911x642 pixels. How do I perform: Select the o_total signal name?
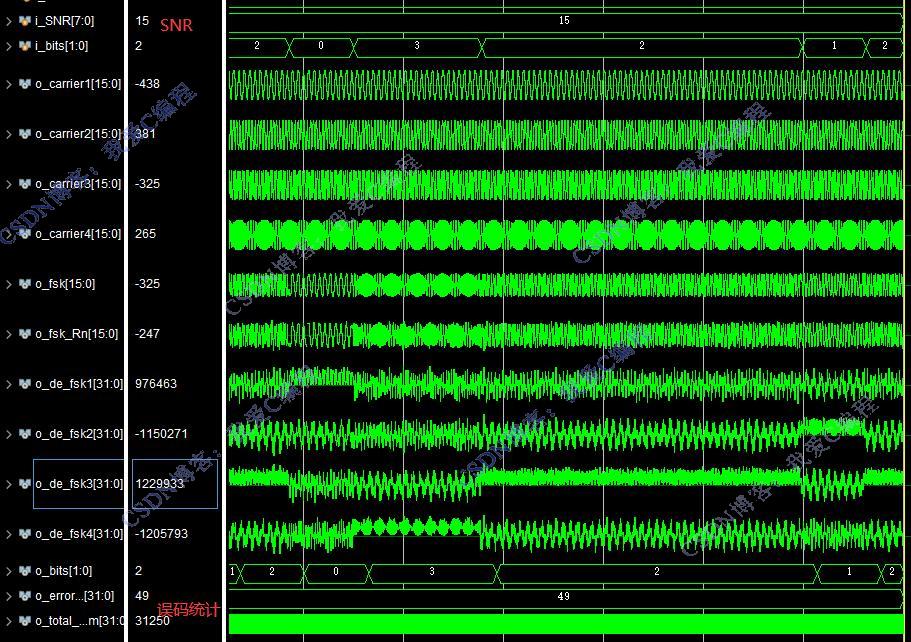[x=79, y=621]
